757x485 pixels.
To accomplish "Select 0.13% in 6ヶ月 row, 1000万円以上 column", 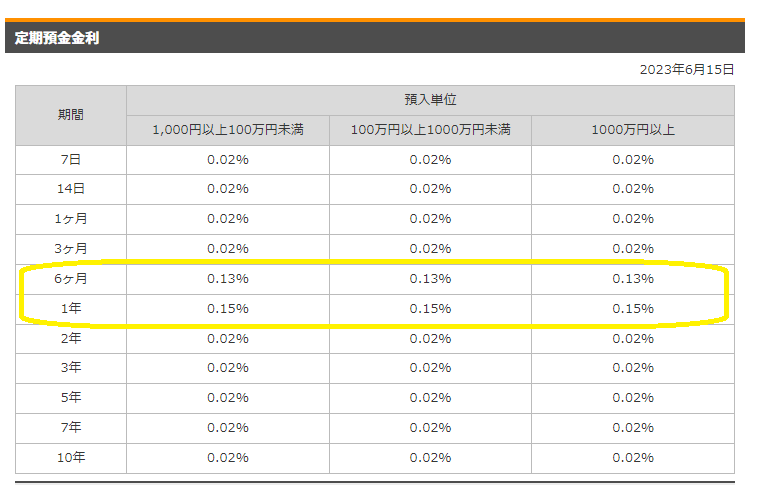I will (x=633, y=279).
